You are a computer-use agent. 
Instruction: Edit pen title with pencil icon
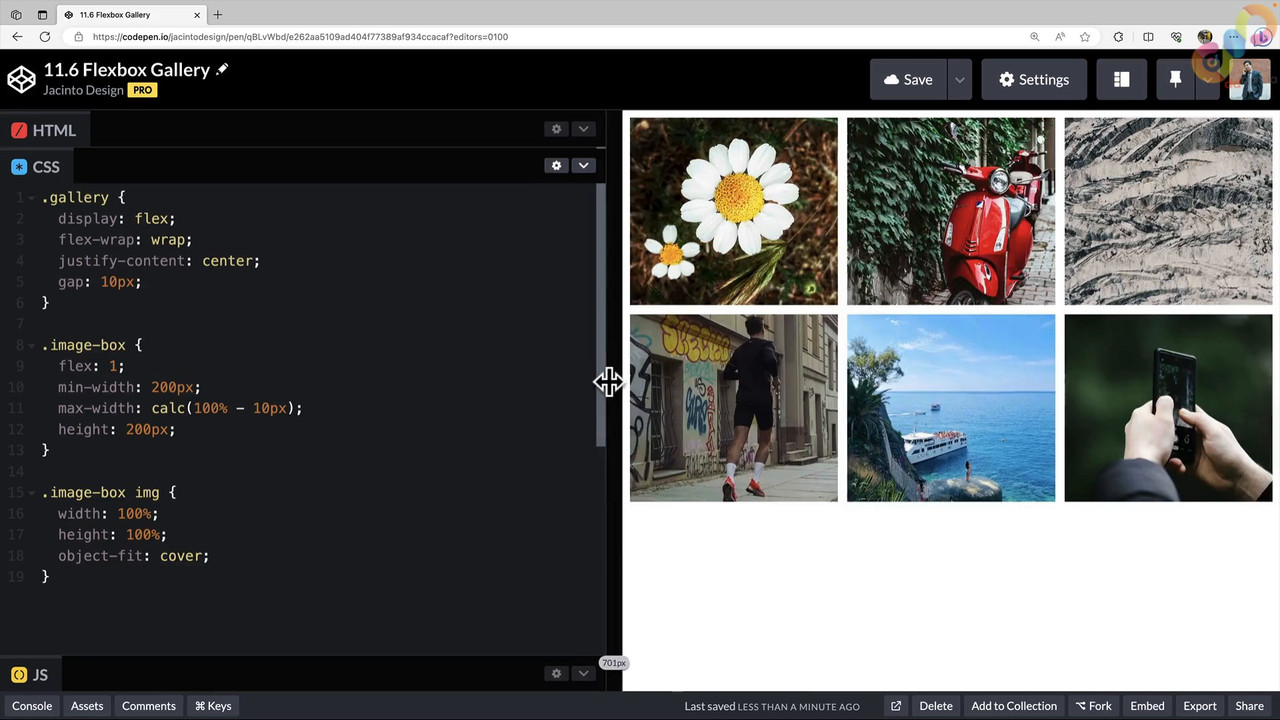[x=222, y=69]
